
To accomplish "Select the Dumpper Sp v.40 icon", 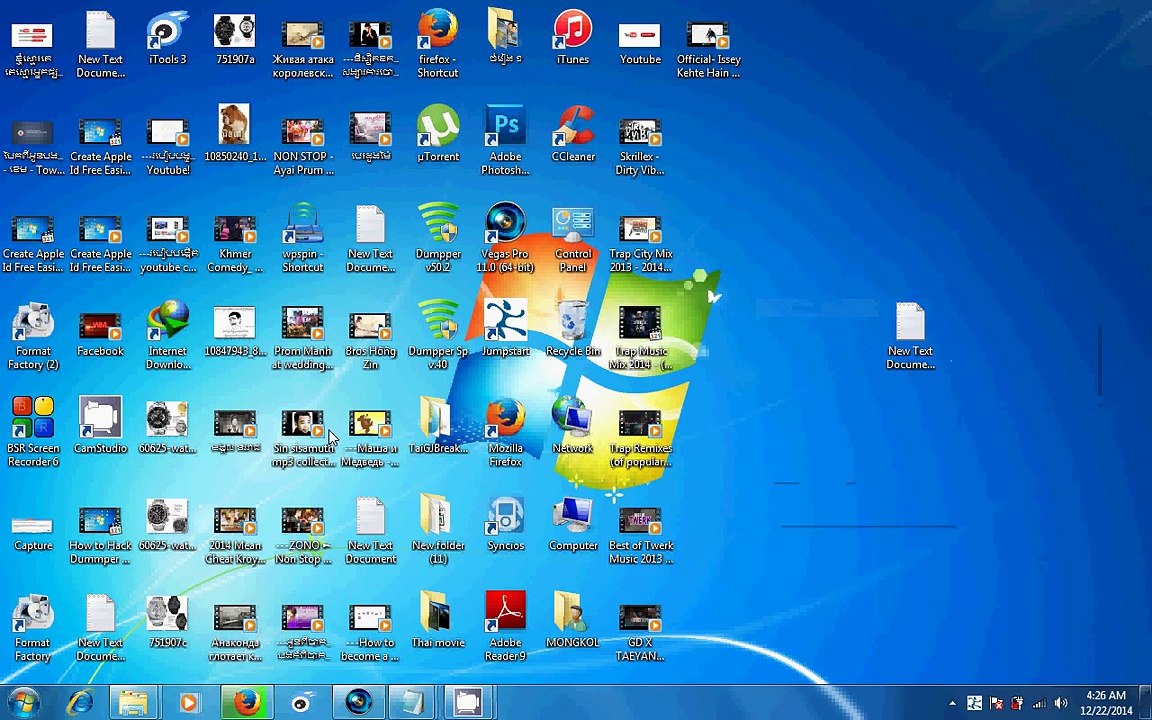I will coord(438,336).
